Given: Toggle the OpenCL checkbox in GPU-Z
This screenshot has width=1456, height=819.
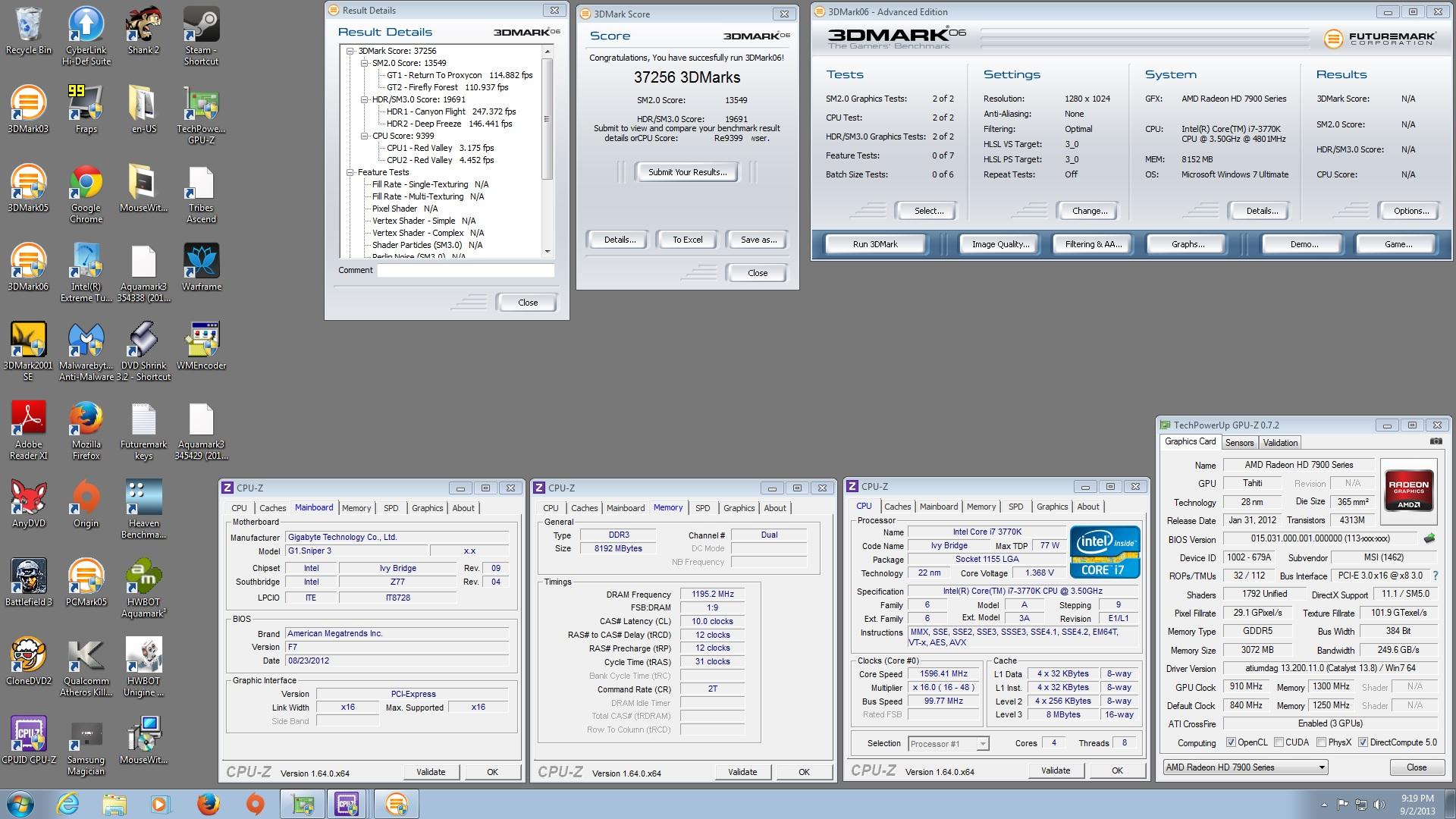Looking at the screenshot, I should (x=1231, y=742).
